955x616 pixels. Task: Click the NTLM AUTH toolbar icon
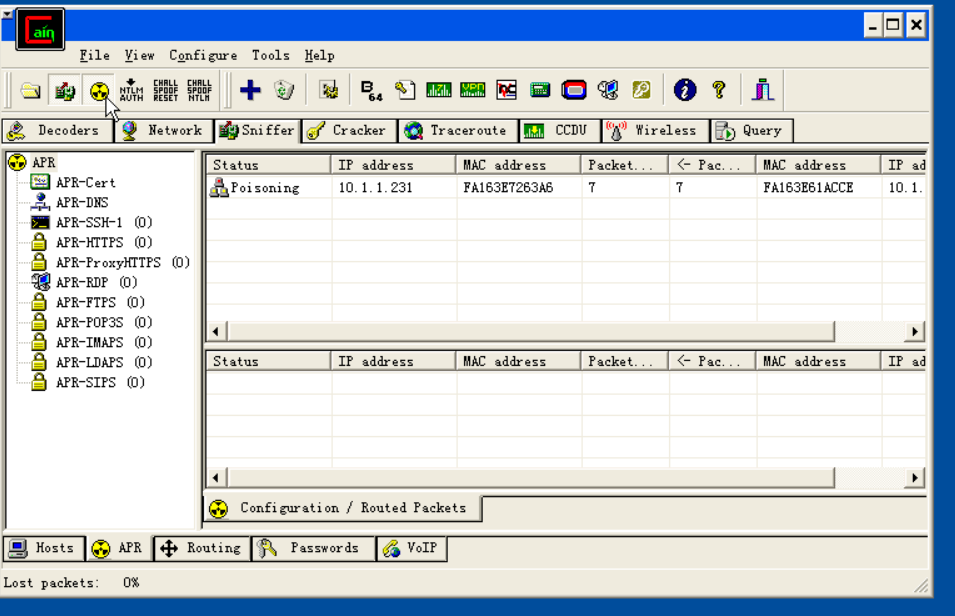point(132,90)
